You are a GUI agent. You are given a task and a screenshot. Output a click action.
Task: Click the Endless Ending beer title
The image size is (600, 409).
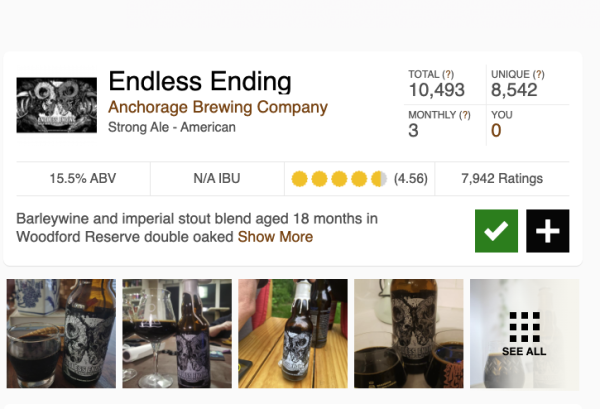(200, 81)
